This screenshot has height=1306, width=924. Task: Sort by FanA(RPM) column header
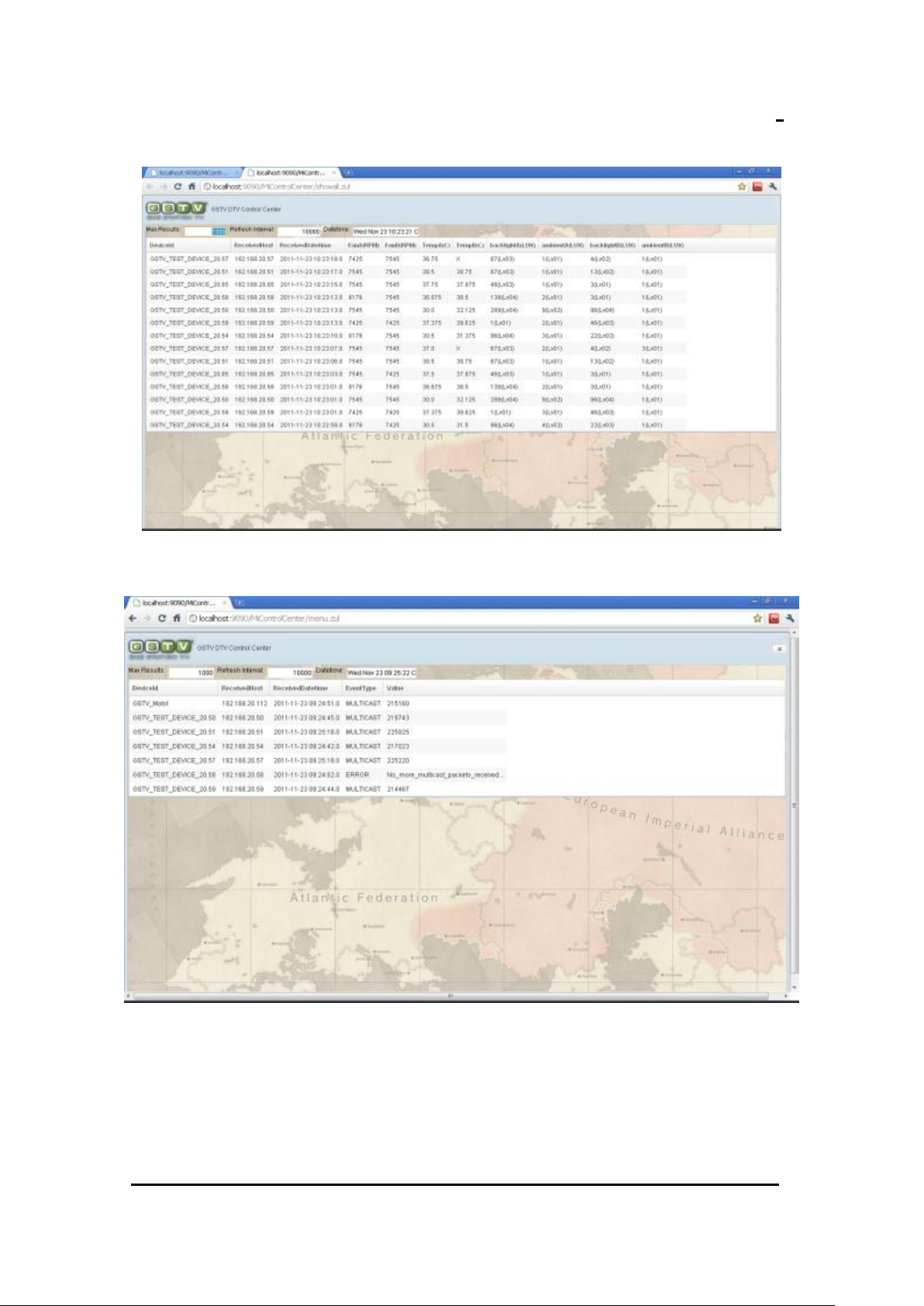click(x=363, y=245)
